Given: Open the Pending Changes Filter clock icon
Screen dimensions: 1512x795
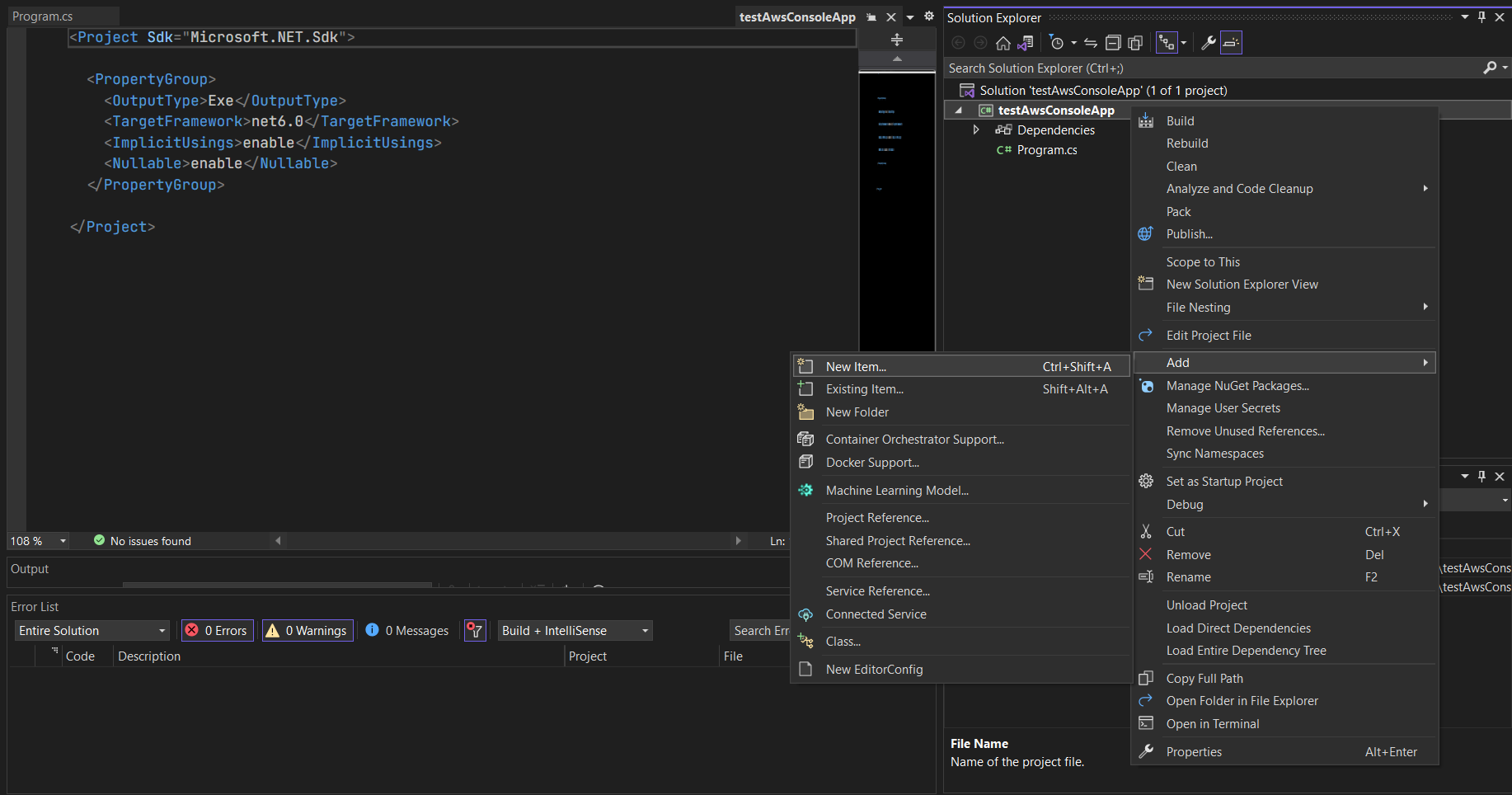Looking at the screenshot, I should (1057, 43).
